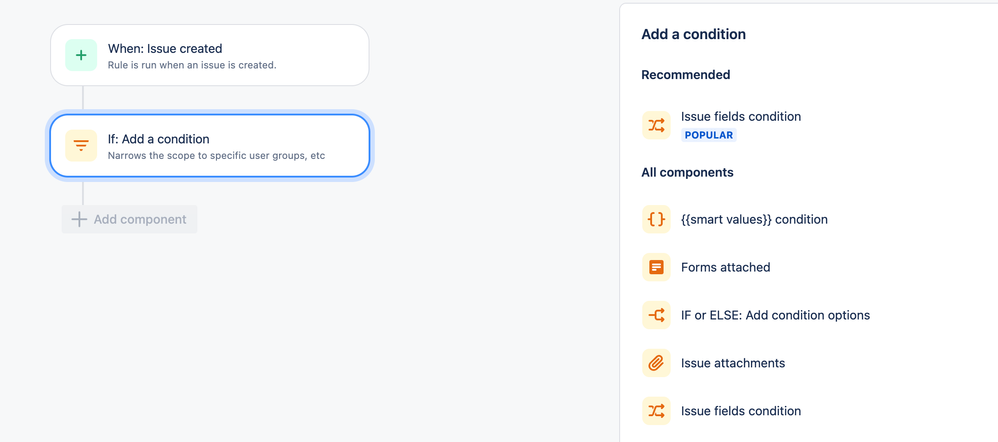Select the If: Add a condition card
The image size is (998, 442).
(210, 146)
